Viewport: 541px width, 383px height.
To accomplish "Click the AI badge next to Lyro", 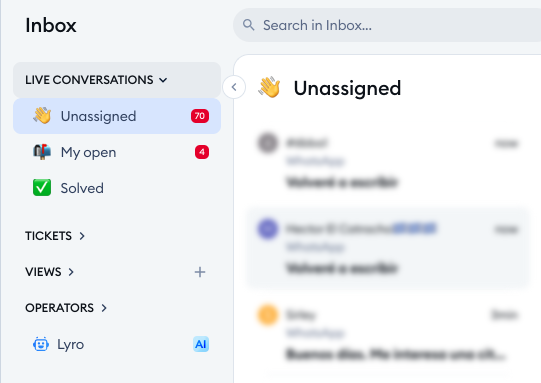I will 201,344.
